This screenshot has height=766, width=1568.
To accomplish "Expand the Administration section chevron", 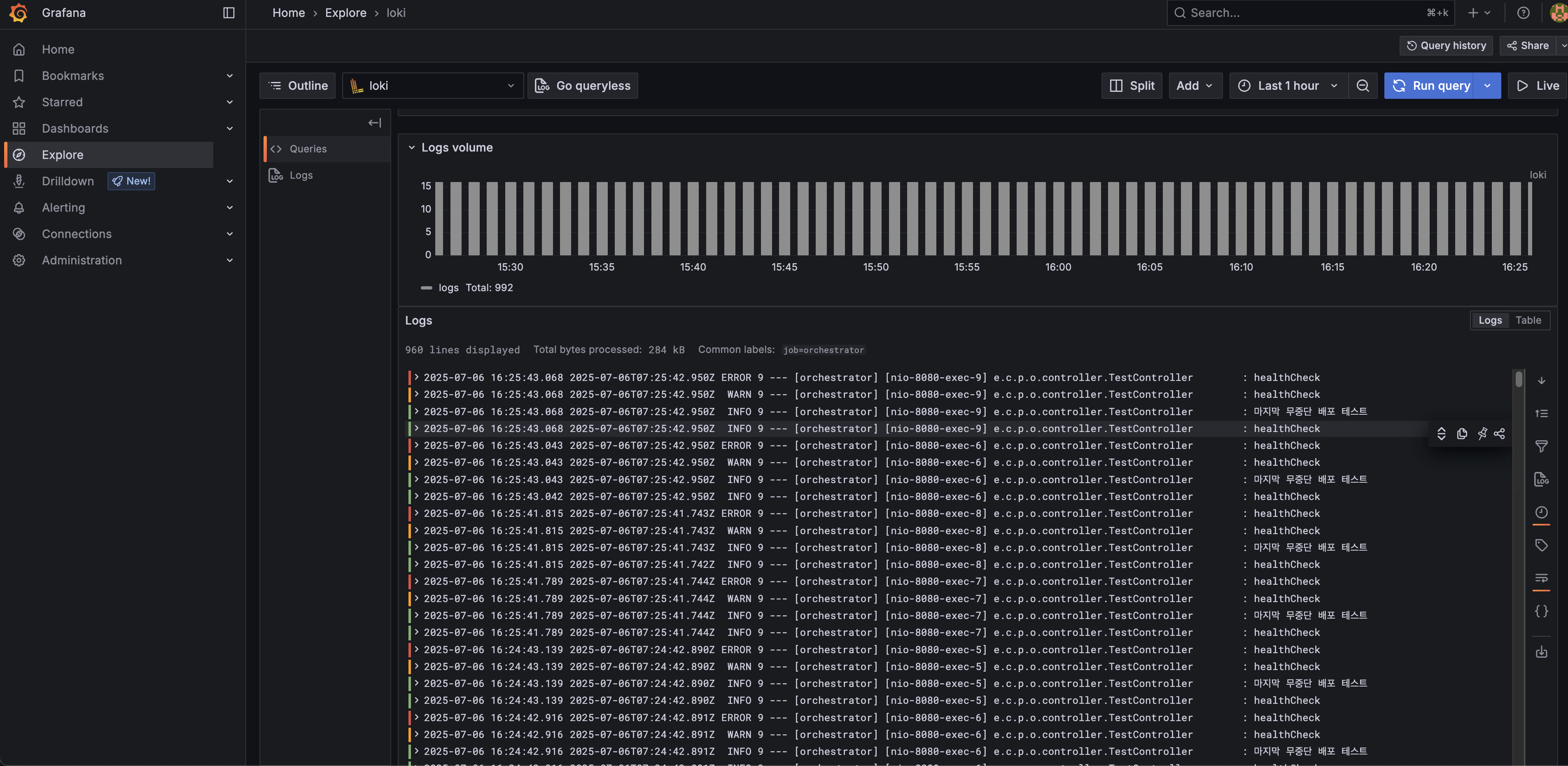I will (229, 260).
